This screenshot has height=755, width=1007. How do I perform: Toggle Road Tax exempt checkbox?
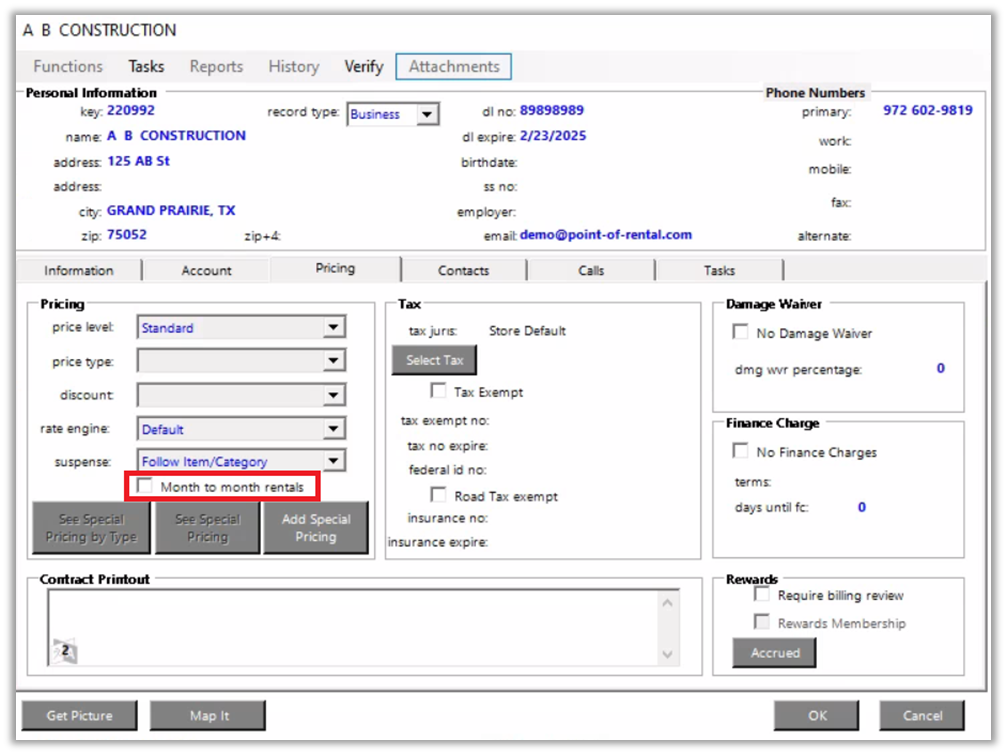coord(438,496)
